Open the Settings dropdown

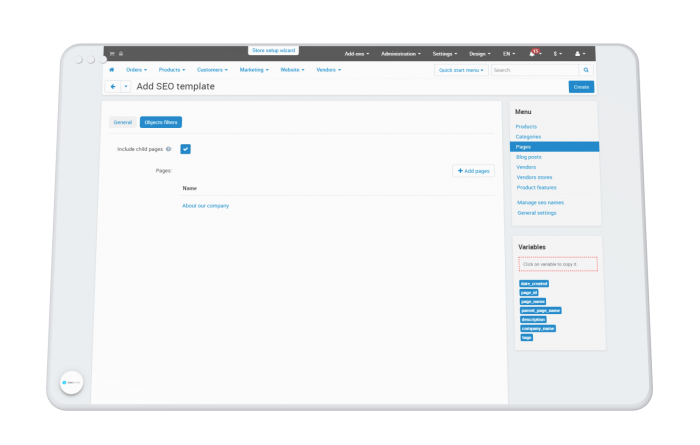pyautogui.click(x=445, y=54)
